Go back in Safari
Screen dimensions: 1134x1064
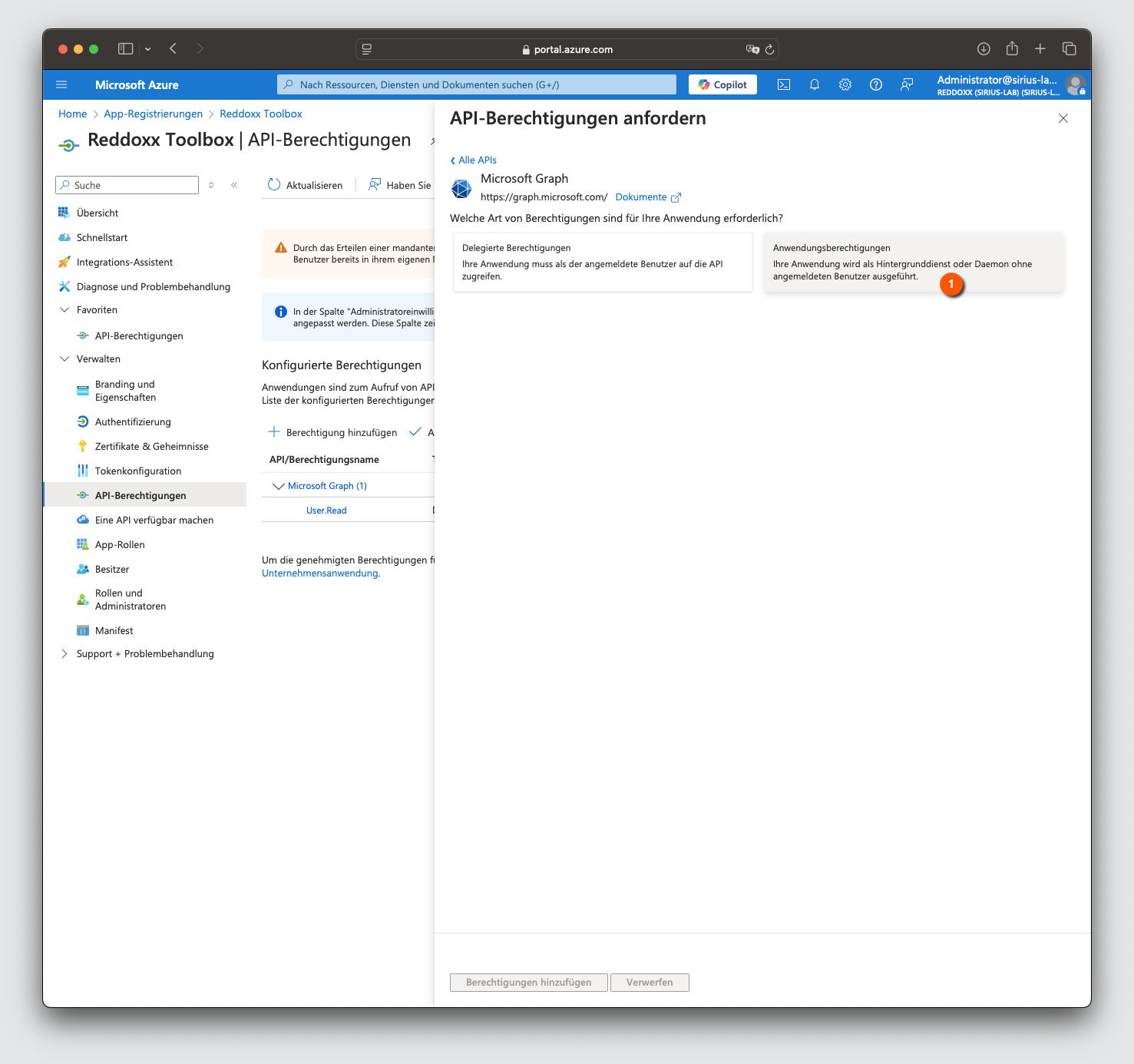point(174,49)
